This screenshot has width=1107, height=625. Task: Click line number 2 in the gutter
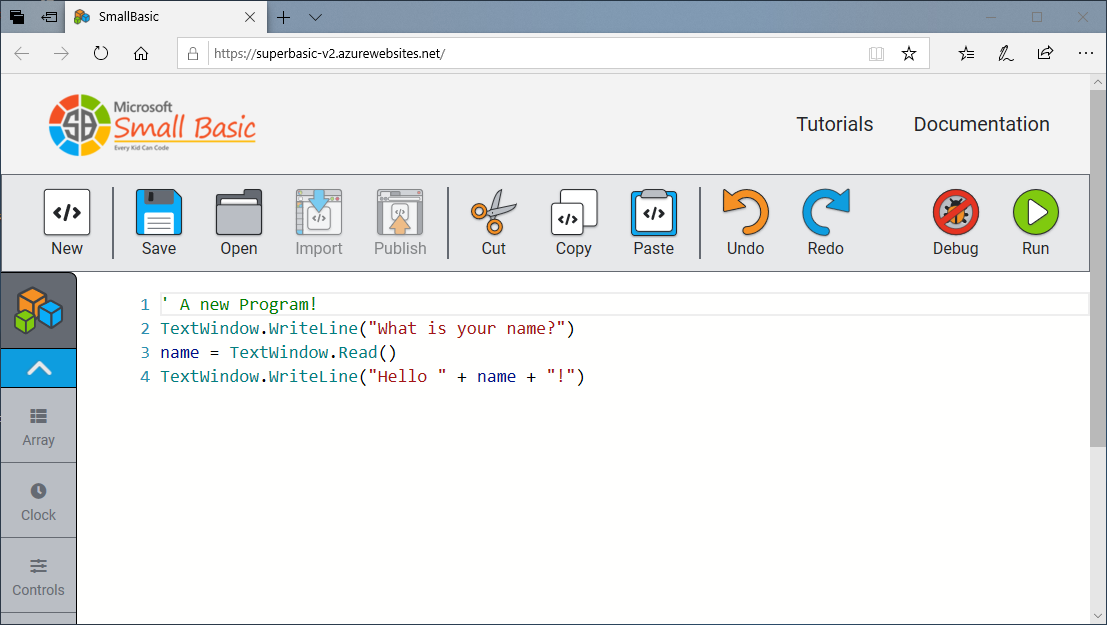[145, 328]
